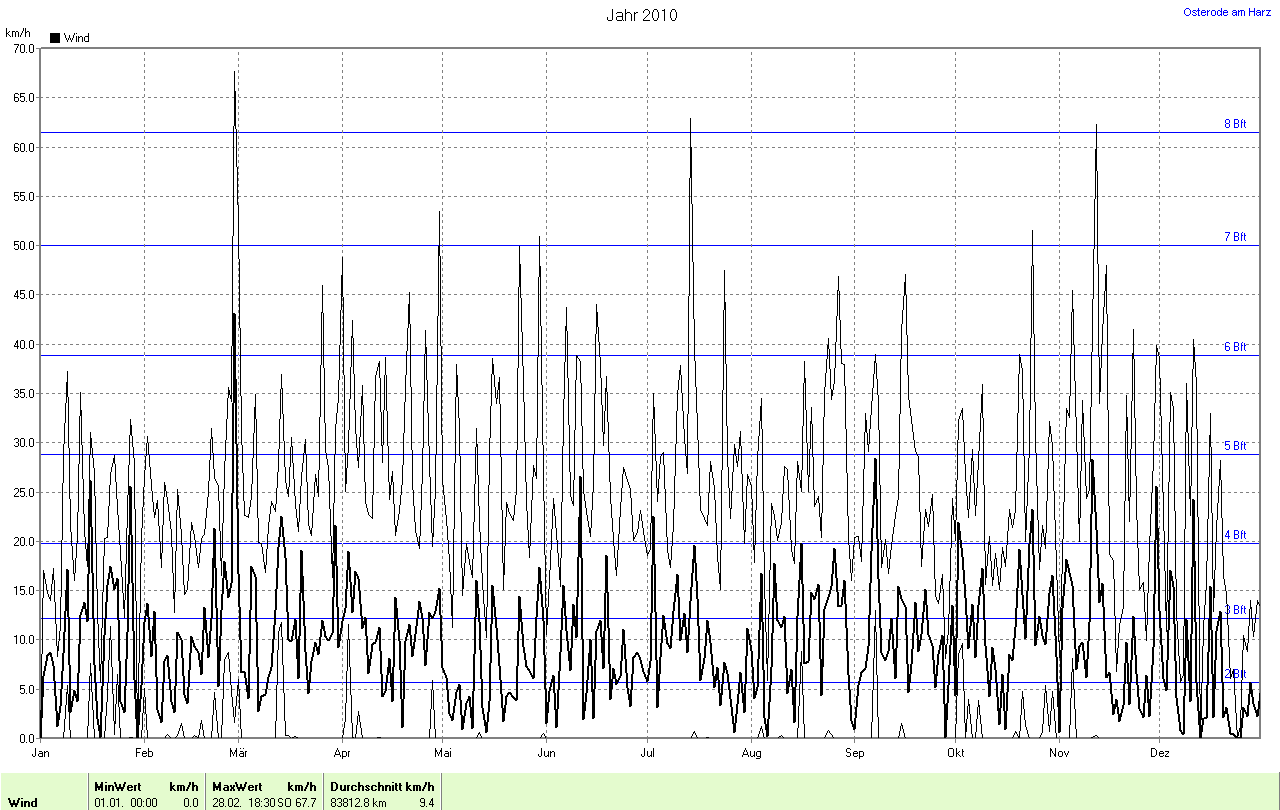This screenshot has width=1280, height=810.
Task: Click the MaxWert column header
Action: [x=234, y=787]
